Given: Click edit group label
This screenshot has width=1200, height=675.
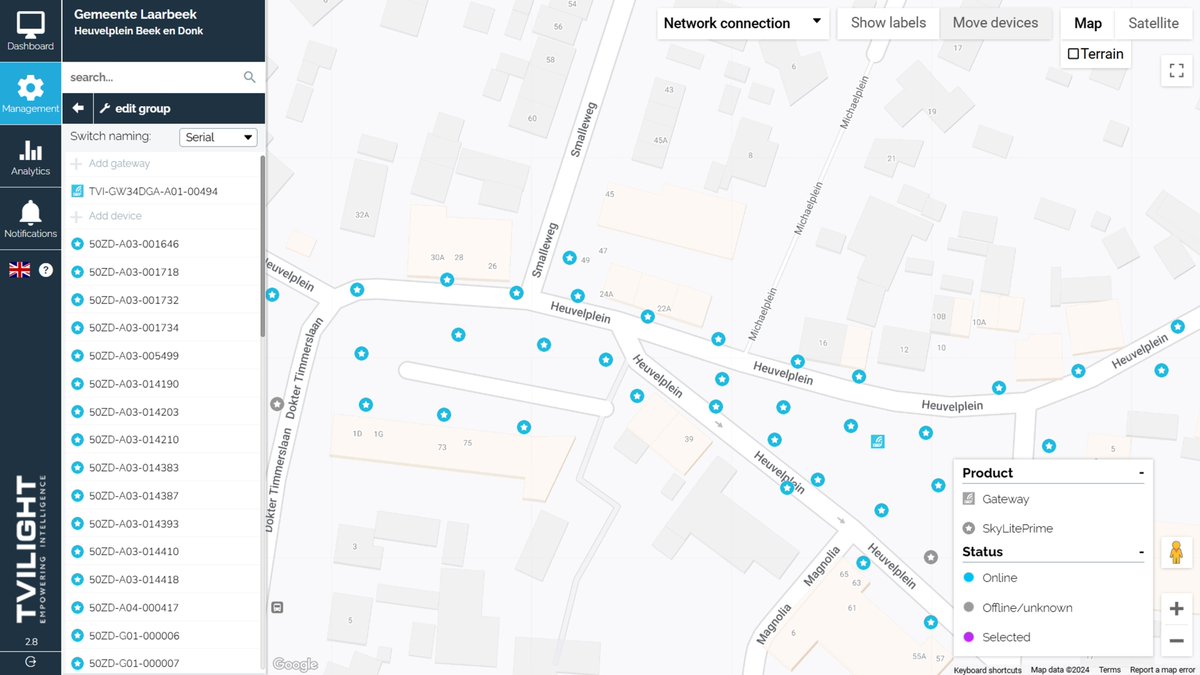Looking at the screenshot, I should (143, 108).
